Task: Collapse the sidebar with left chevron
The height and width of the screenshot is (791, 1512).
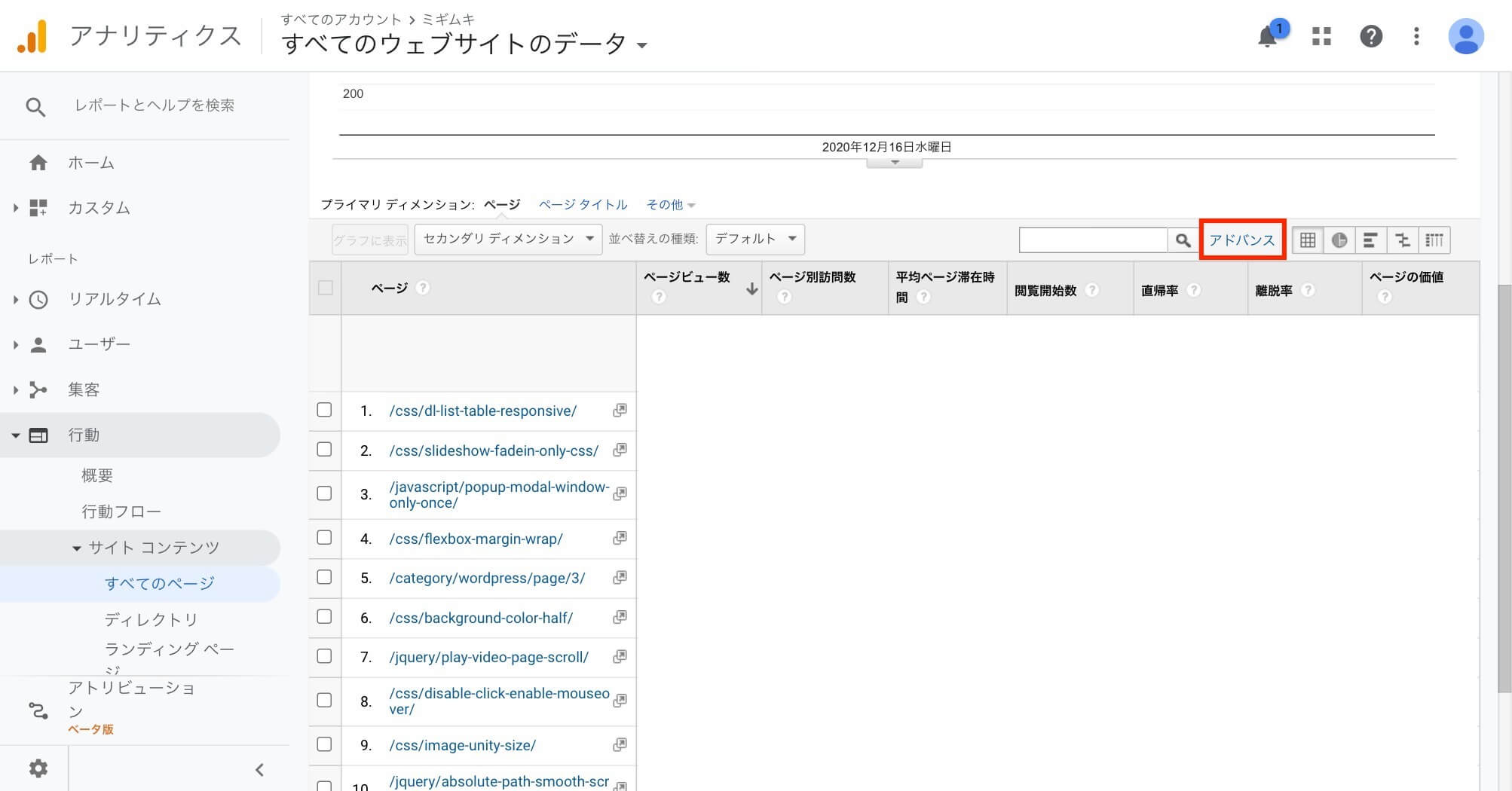Action: pyautogui.click(x=259, y=770)
